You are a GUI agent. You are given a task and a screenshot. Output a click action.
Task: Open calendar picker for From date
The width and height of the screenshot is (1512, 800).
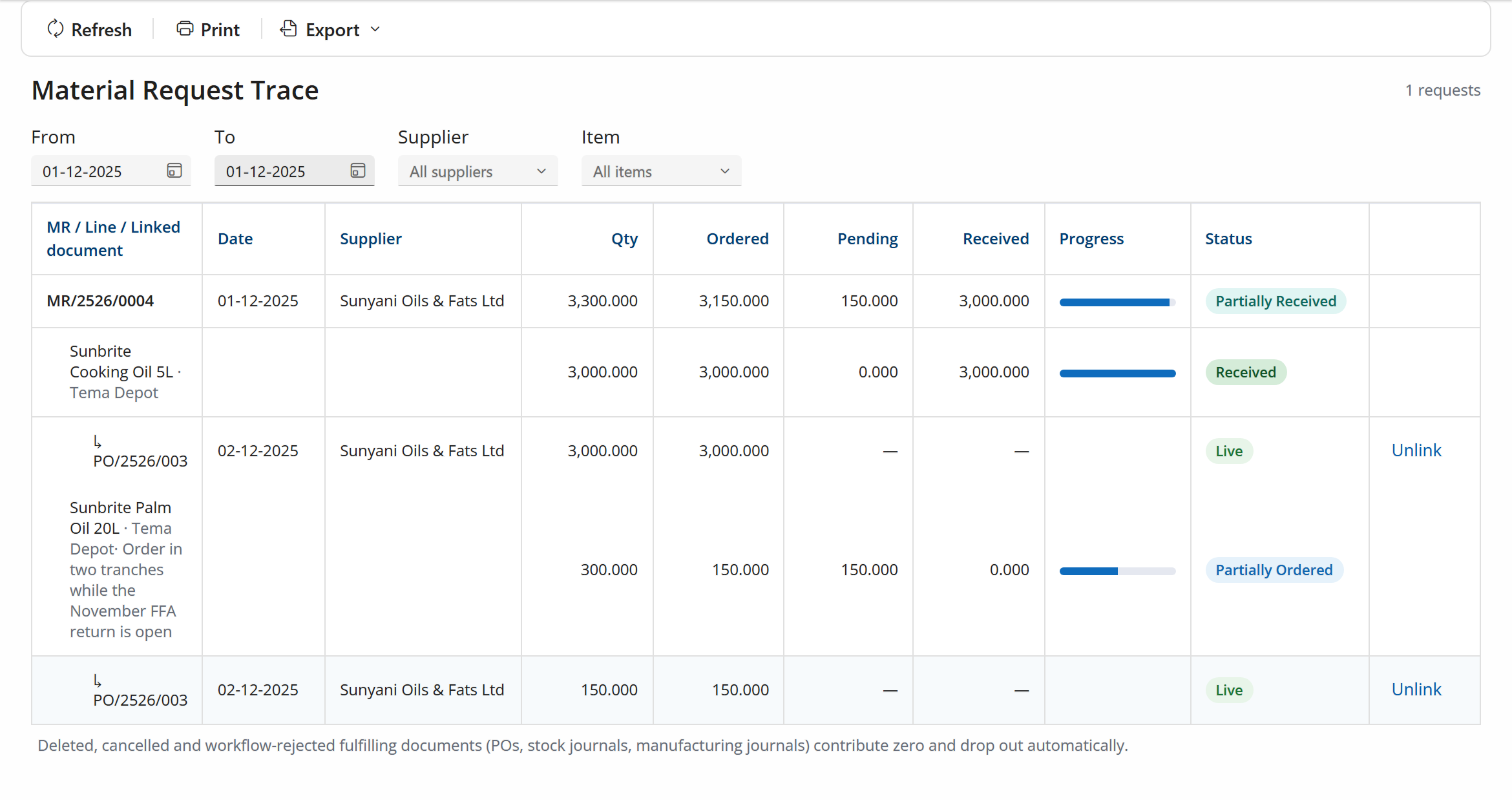click(174, 171)
